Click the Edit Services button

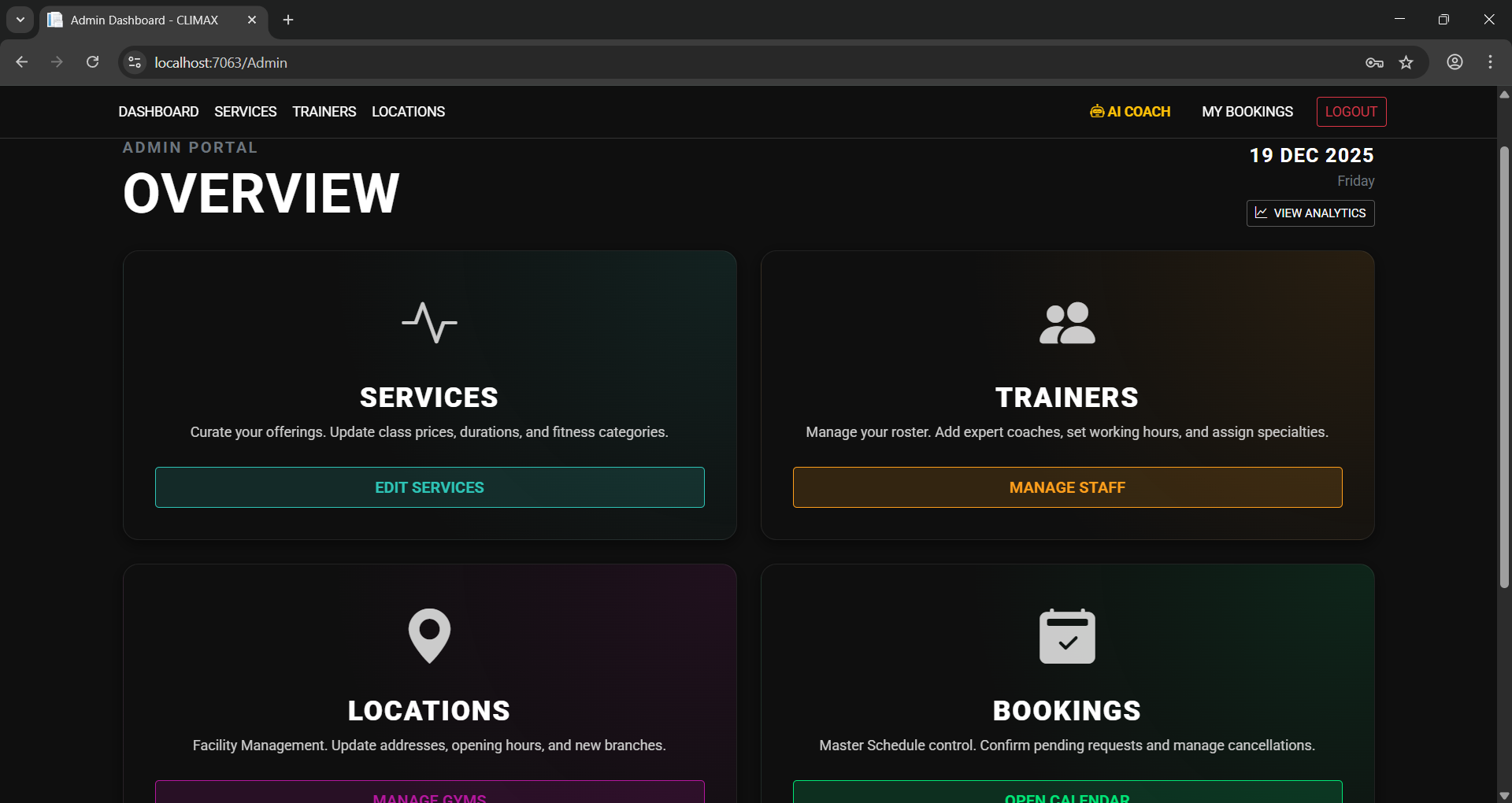(x=430, y=487)
